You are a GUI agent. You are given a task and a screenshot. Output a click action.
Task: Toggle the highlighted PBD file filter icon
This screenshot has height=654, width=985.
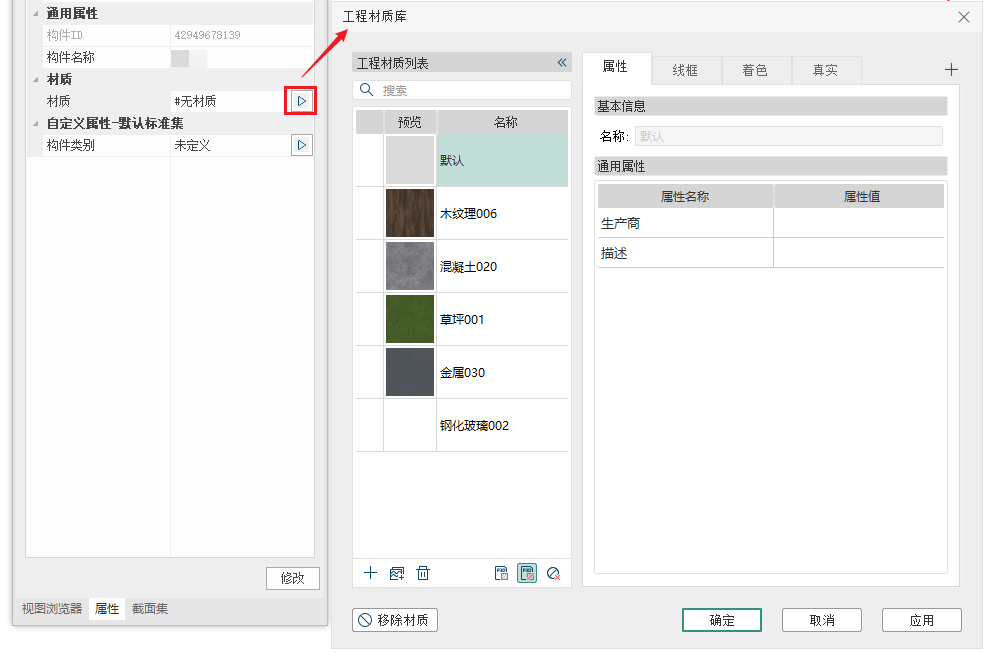pos(527,573)
